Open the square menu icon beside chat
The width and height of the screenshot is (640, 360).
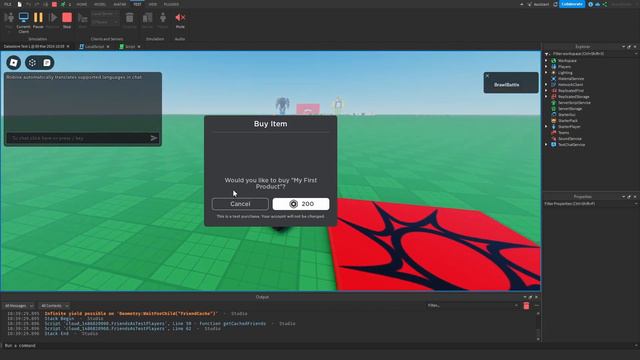[x=32, y=62]
